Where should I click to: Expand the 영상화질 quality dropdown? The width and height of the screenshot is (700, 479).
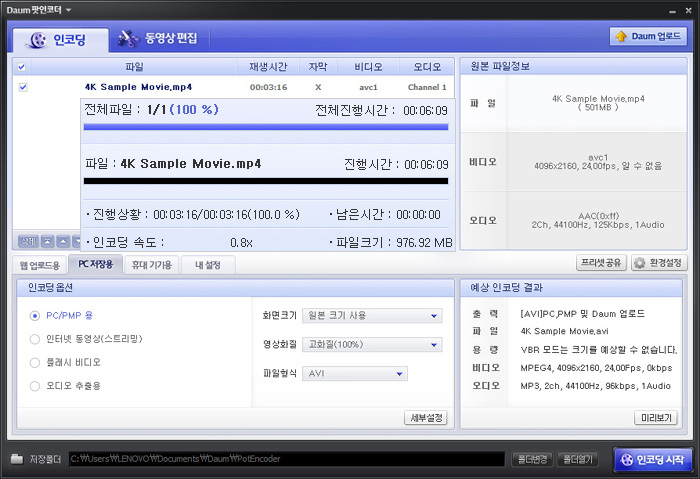[372, 345]
